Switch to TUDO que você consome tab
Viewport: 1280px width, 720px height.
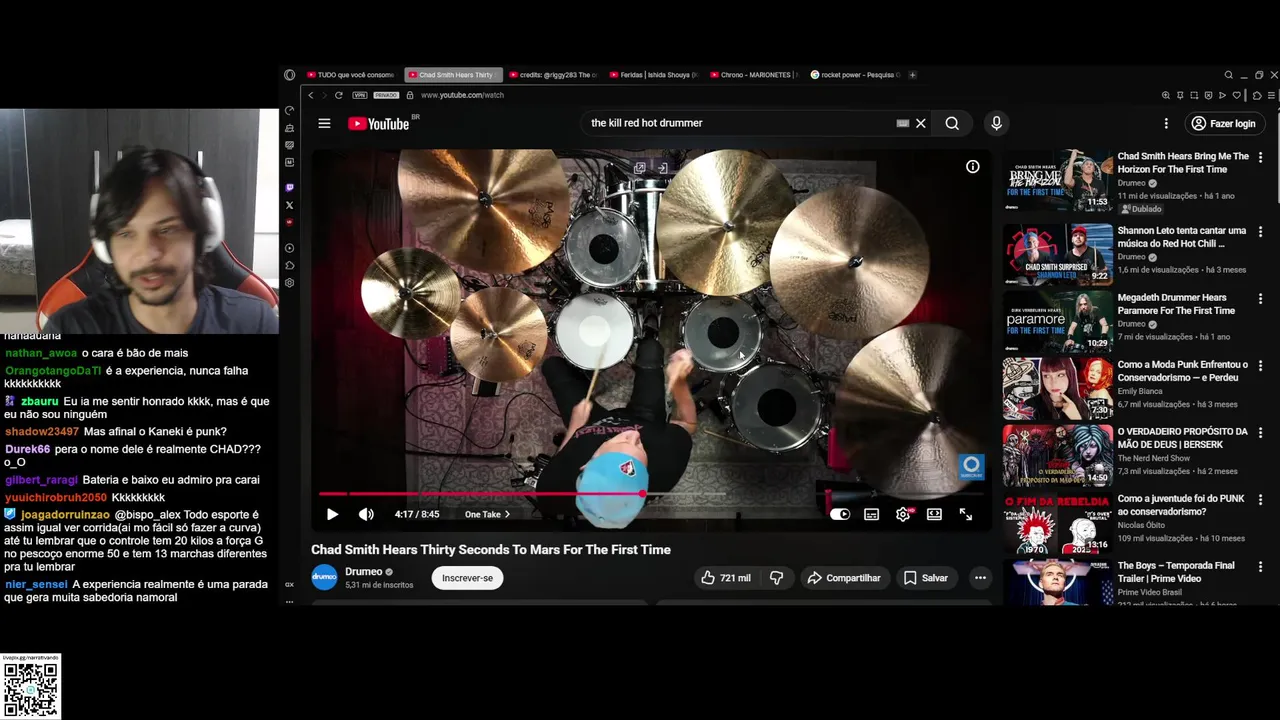coord(351,75)
